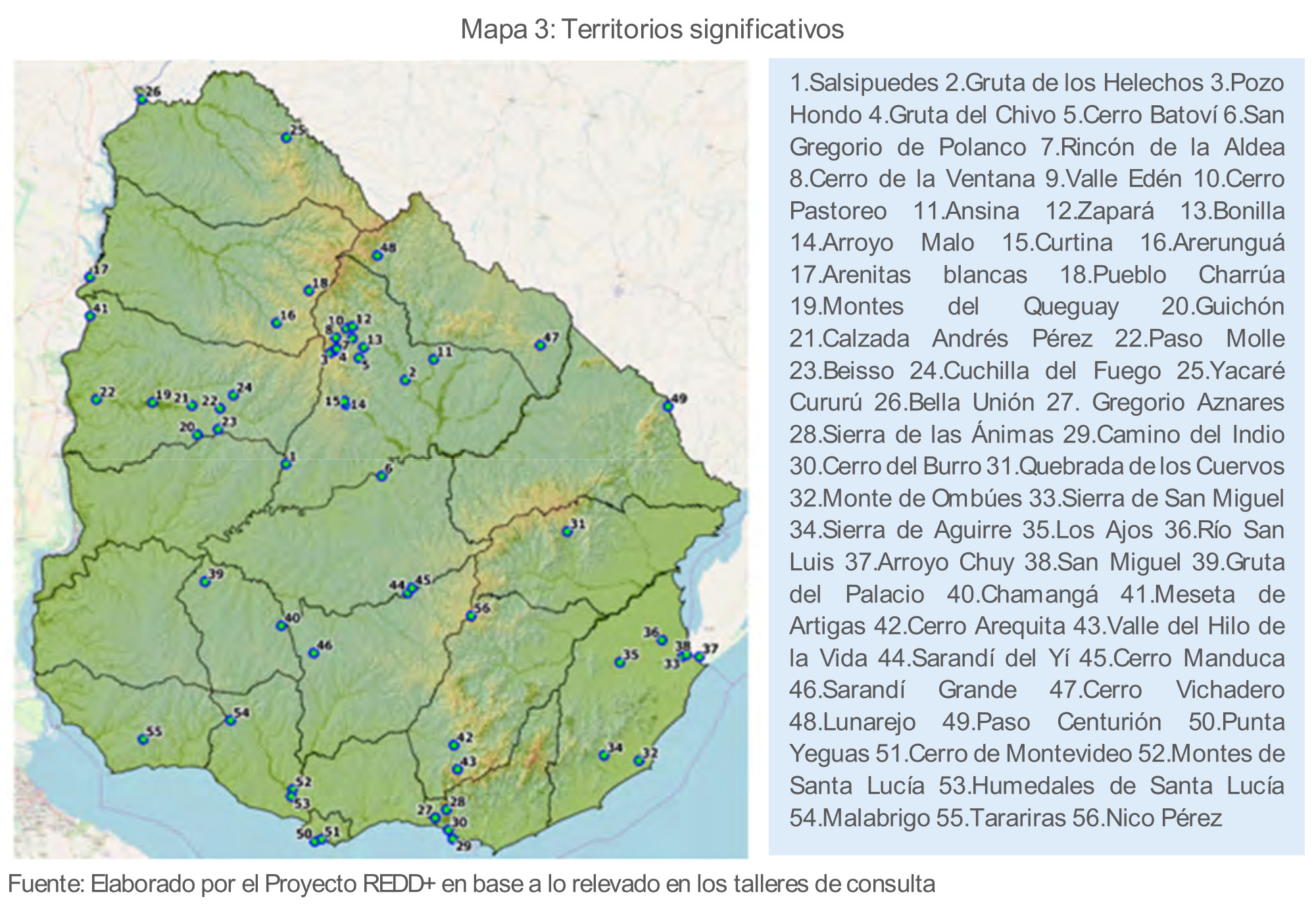
Task: Select legend text '20.Guichón'
Action: (1223, 306)
